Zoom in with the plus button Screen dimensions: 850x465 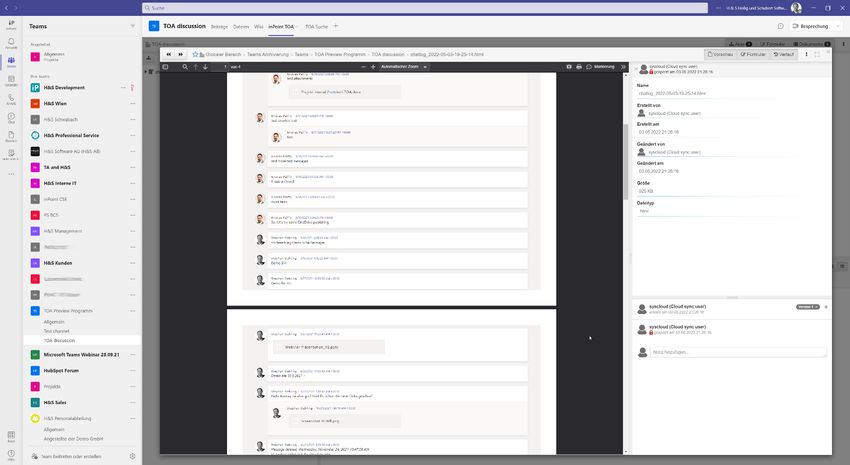[373, 67]
